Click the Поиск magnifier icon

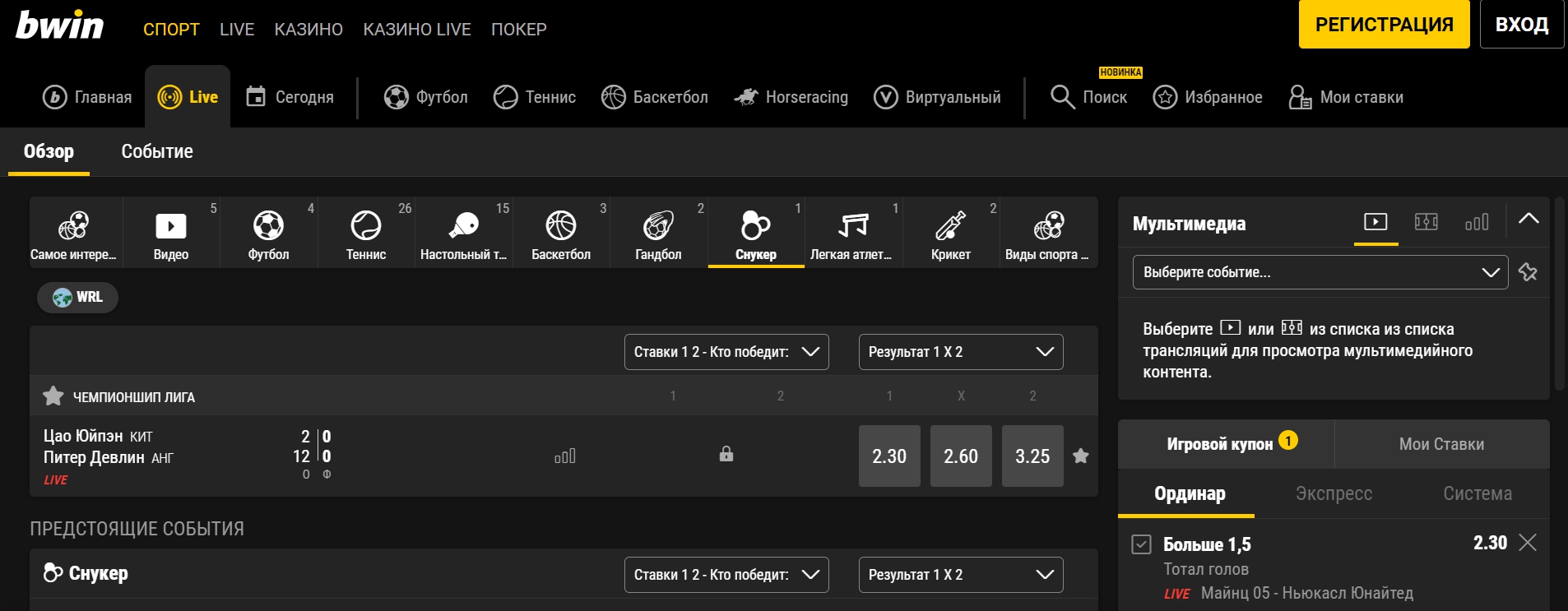[x=1062, y=97]
